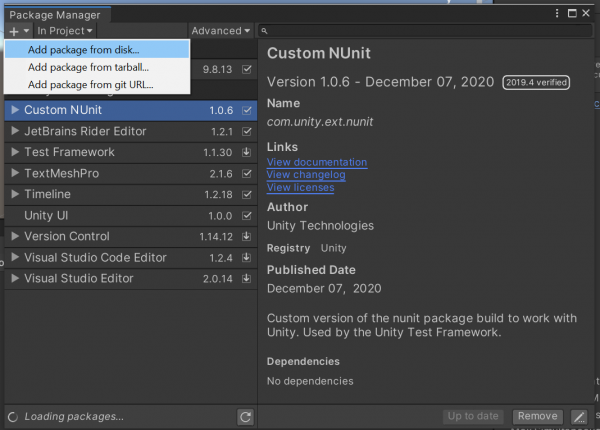
Task: Click the download icon on Test Framework row
Action: [246, 152]
